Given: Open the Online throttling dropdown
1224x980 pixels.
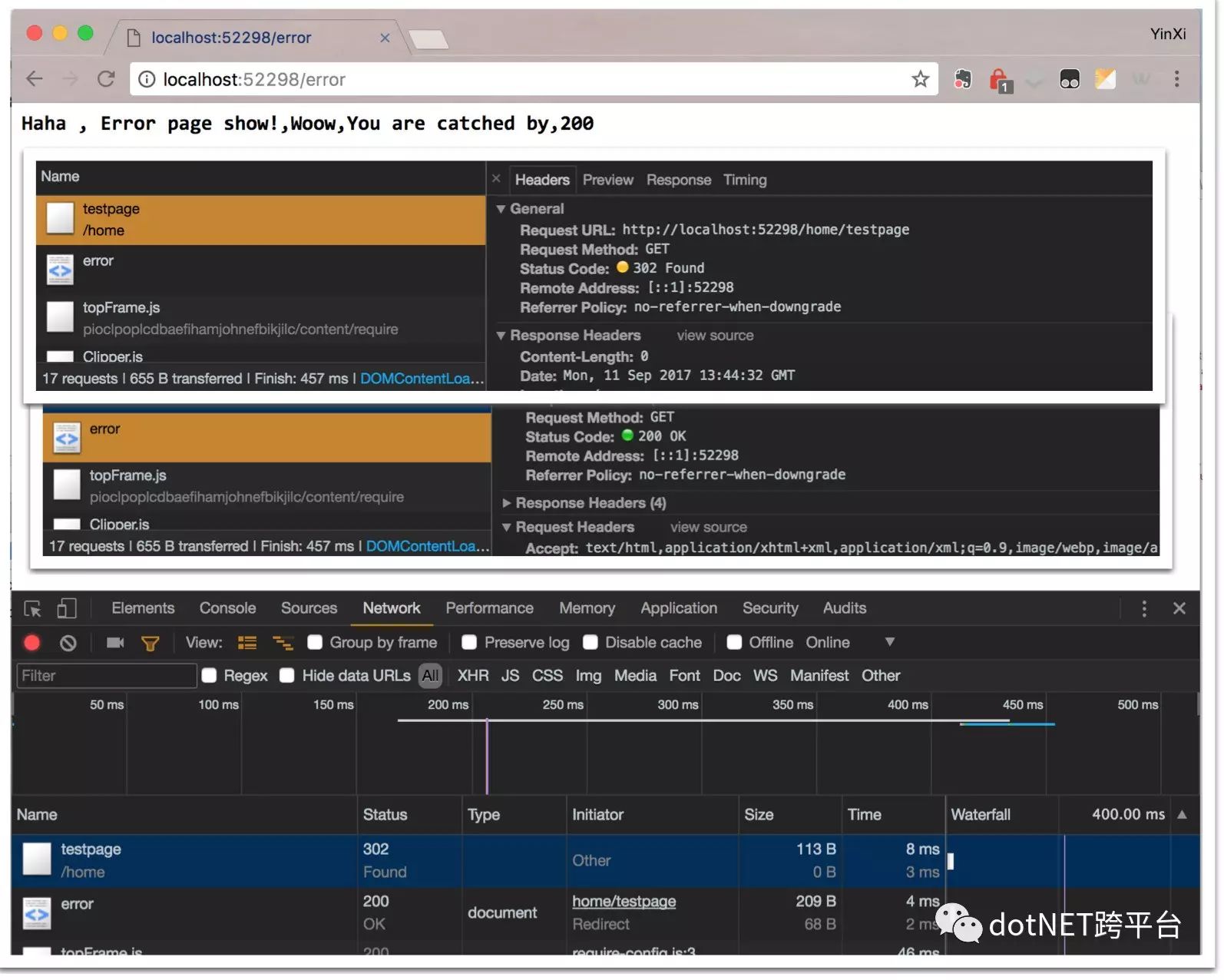Looking at the screenshot, I should tap(850, 643).
